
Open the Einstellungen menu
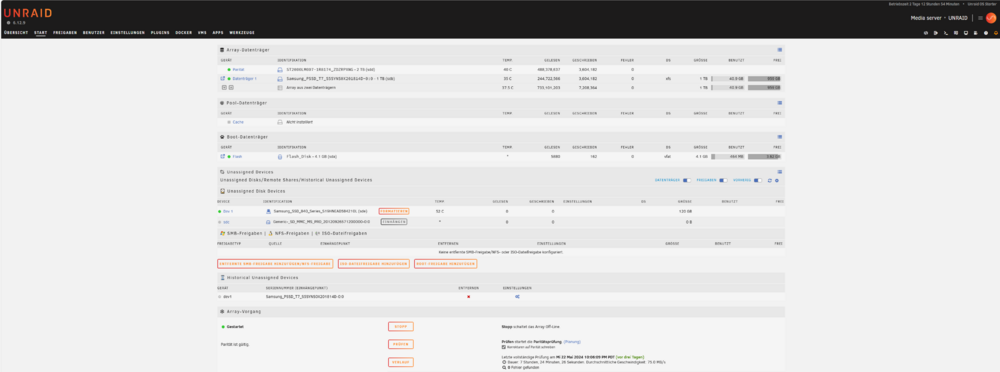(128, 33)
